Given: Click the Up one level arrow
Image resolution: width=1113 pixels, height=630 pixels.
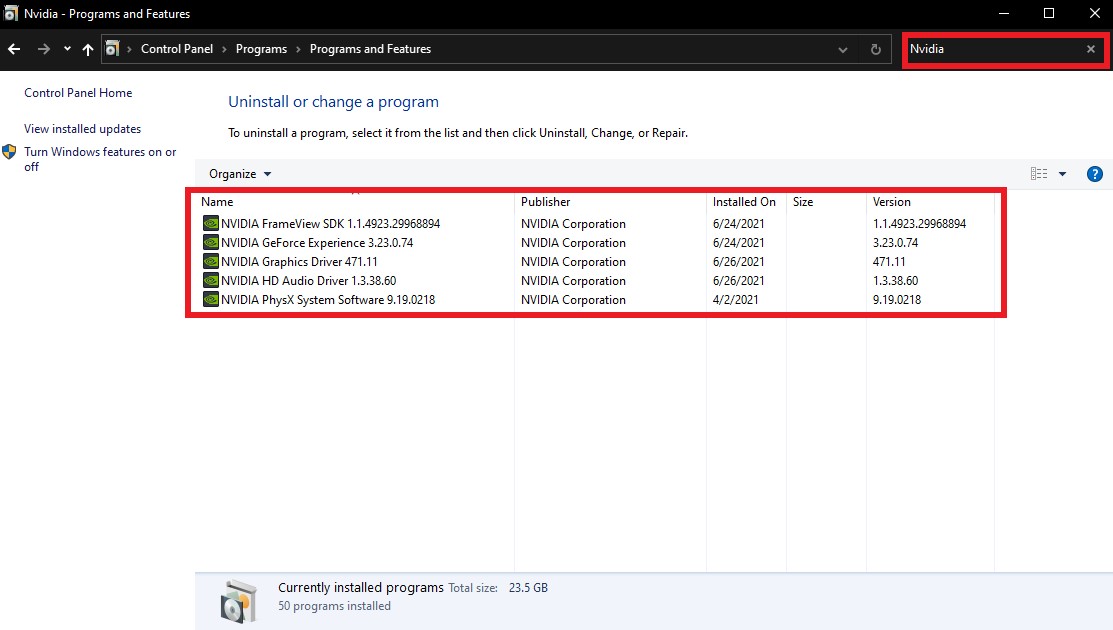Looking at the screenshot, I should (88, 49).
